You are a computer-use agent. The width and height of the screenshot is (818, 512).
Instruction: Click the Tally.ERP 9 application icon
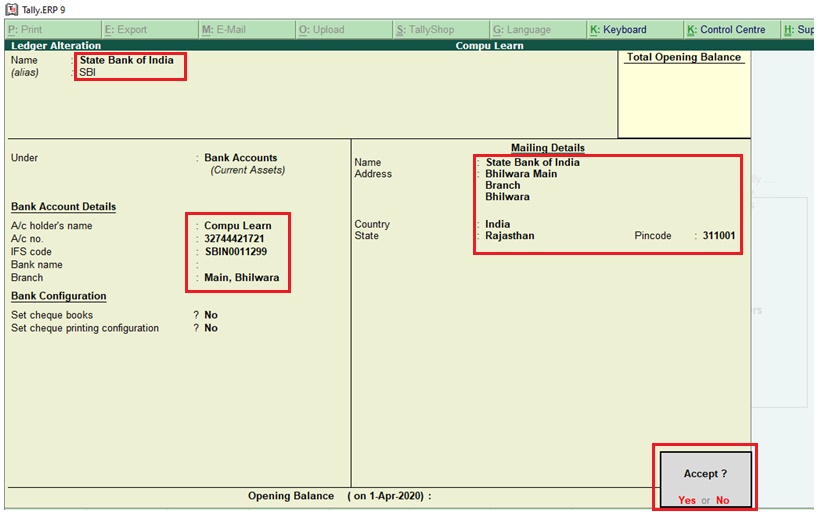pos(11,9)
